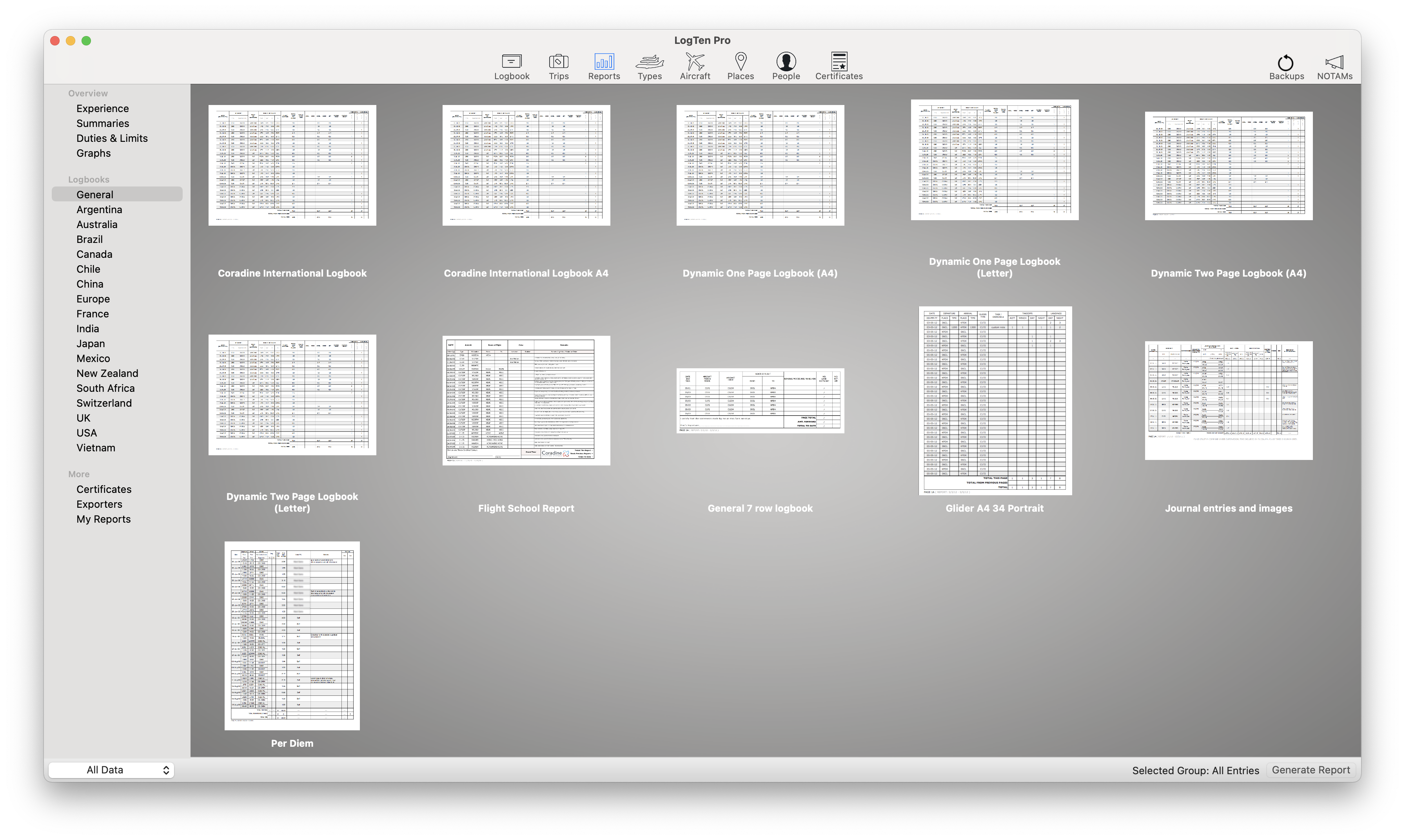Select the Coradine International Logbook thumbnail
Viewport: 1405px width, 840px height.
coord(292,165)
